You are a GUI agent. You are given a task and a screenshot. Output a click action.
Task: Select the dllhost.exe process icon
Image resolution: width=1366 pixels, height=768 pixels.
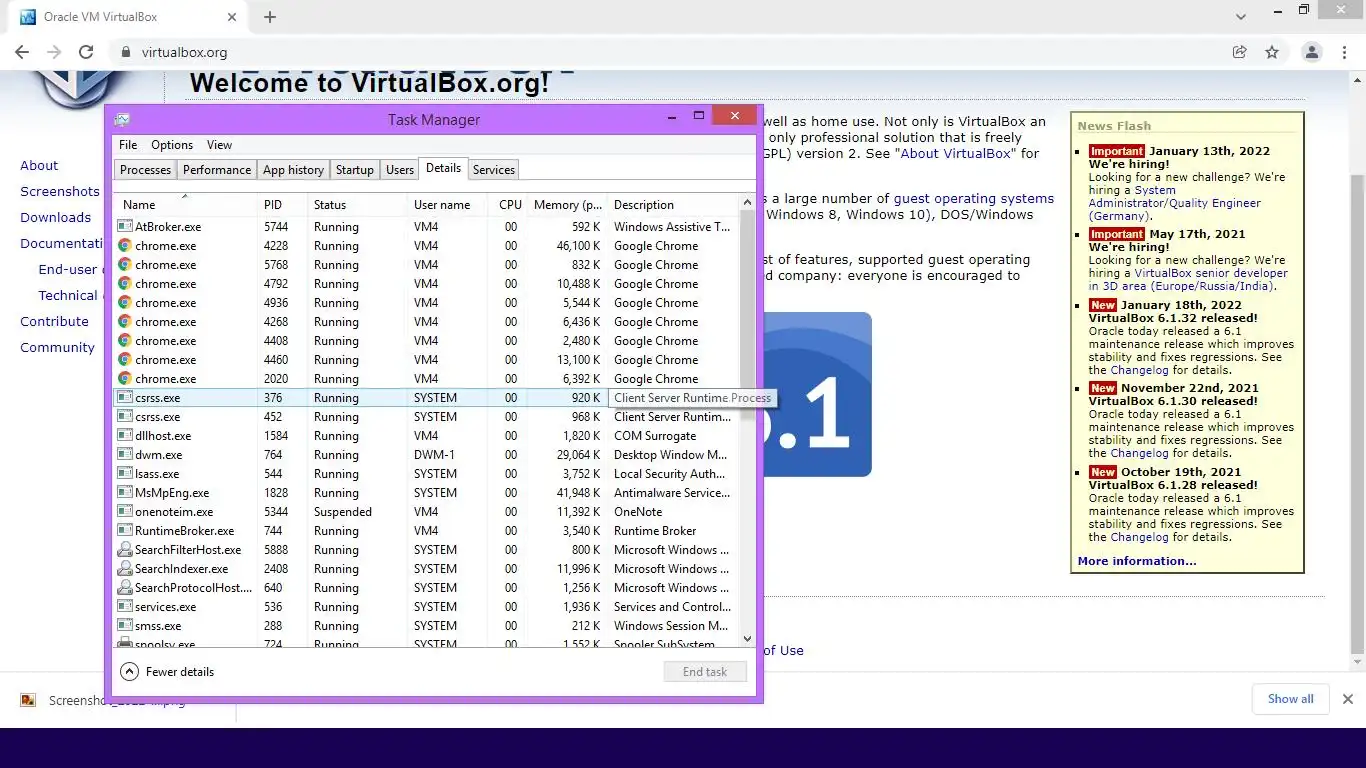125,436
